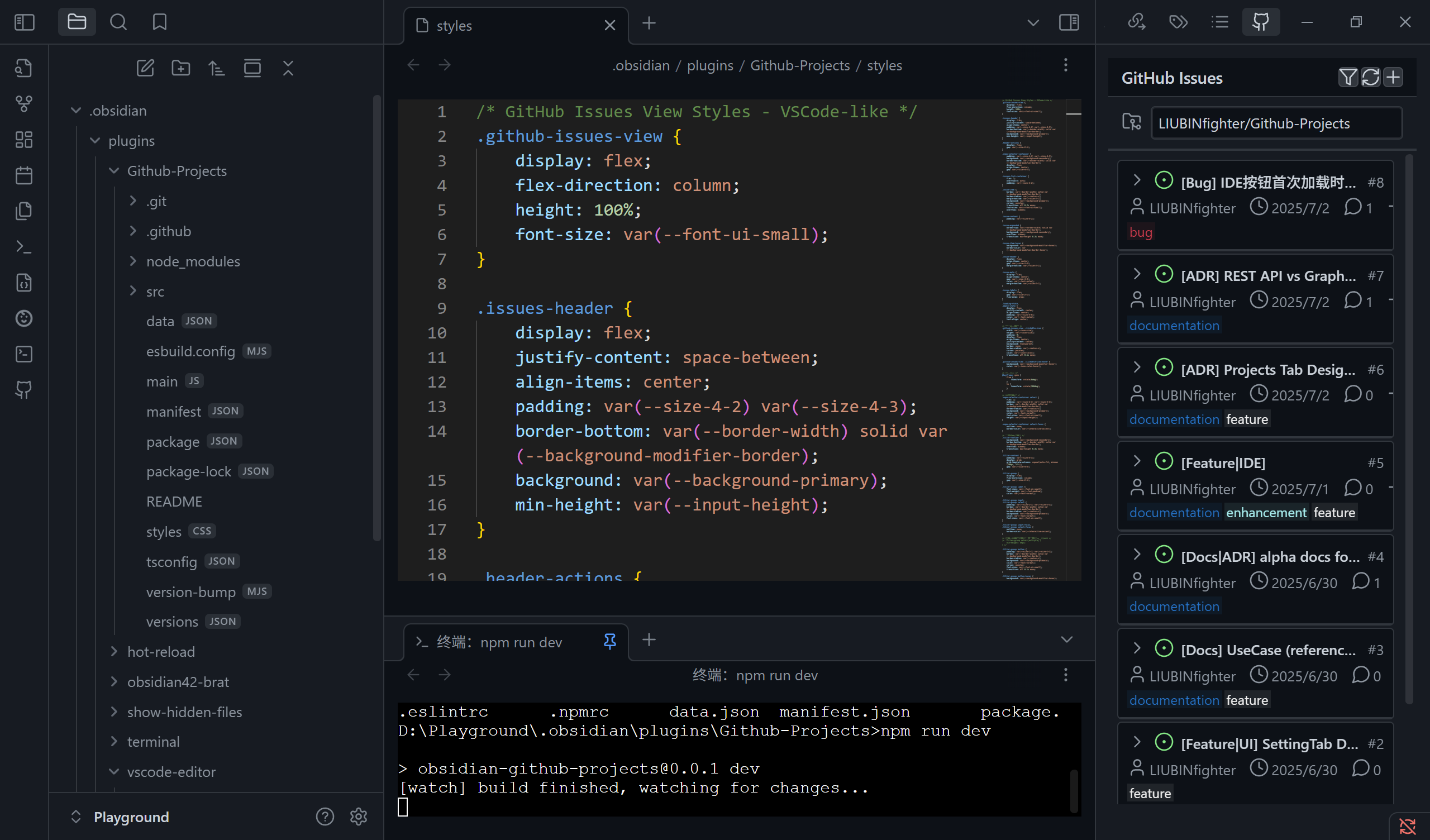Image resolution: width=1430 pixels, height=840 pixels.
Task: Expand the hot-reload folder
Action: (x=114, y=652)
